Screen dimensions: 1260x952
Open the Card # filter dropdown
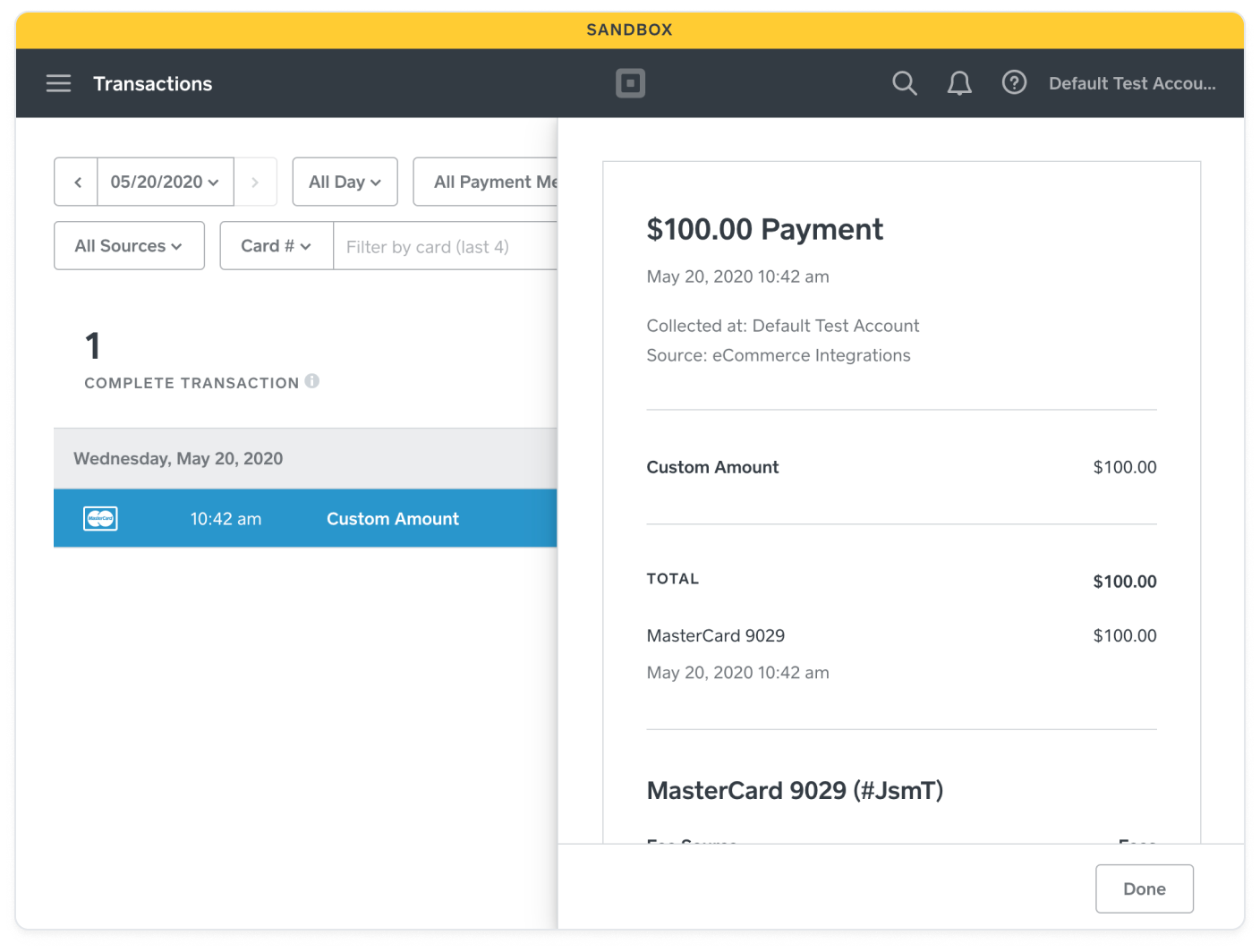277,246
